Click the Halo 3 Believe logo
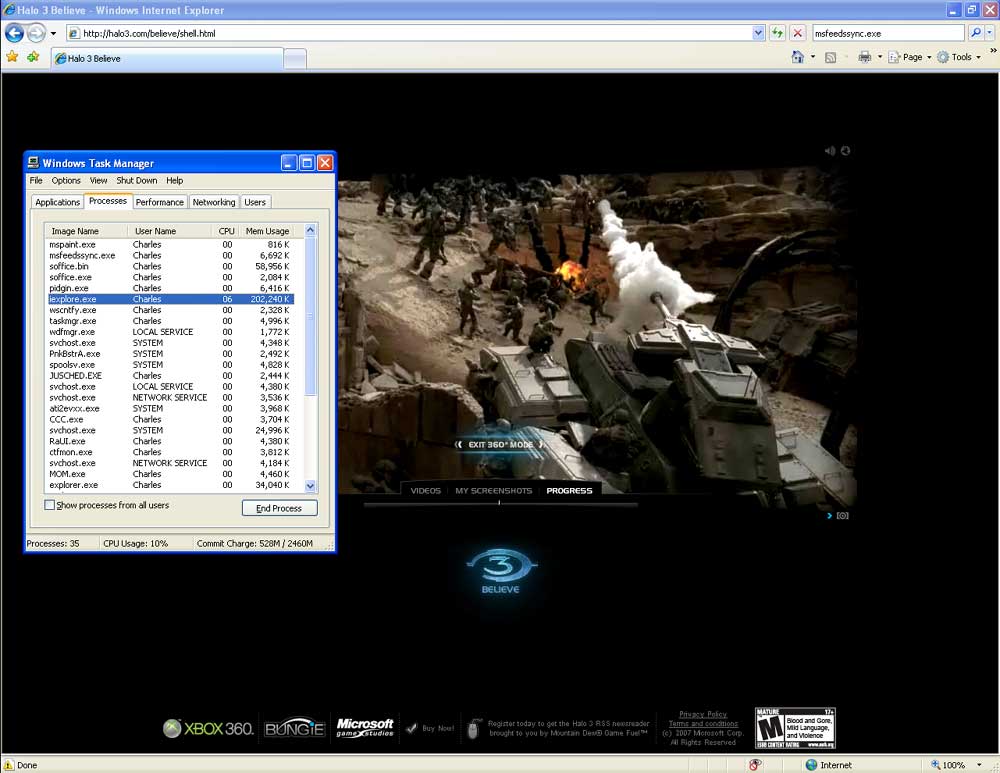Viewport: 1000px width, 773px height. [x=501, y=571]
